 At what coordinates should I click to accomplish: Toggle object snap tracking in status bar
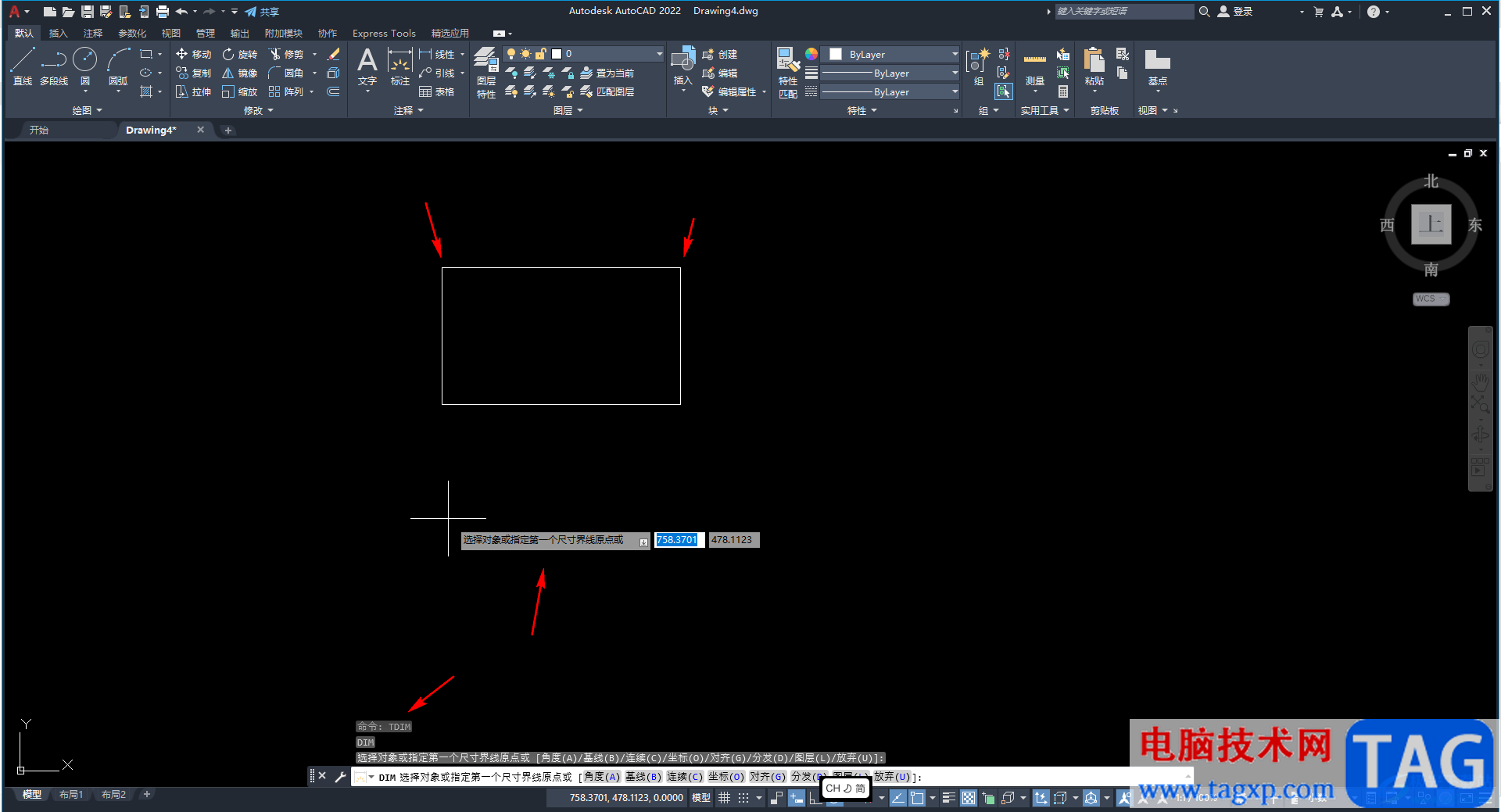point(898,798)
